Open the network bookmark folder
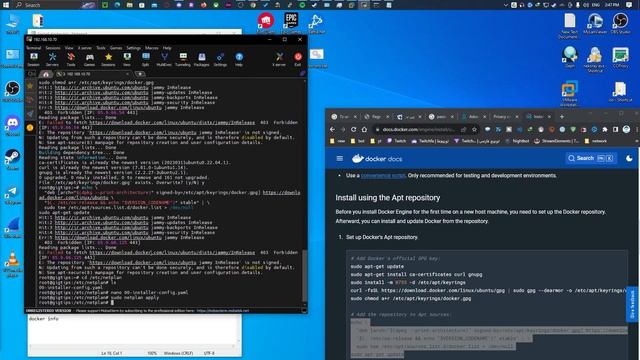Screen dimensions: 640x360 pyautogui.click(x=596, y=141)
